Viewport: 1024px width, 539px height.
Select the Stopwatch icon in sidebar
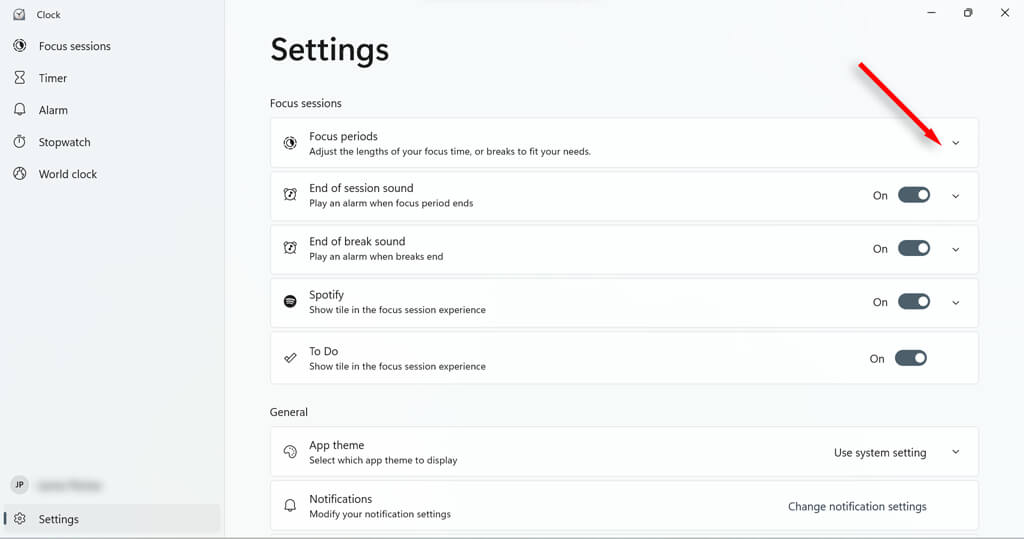pyautogui.click(x=19, y=142)
